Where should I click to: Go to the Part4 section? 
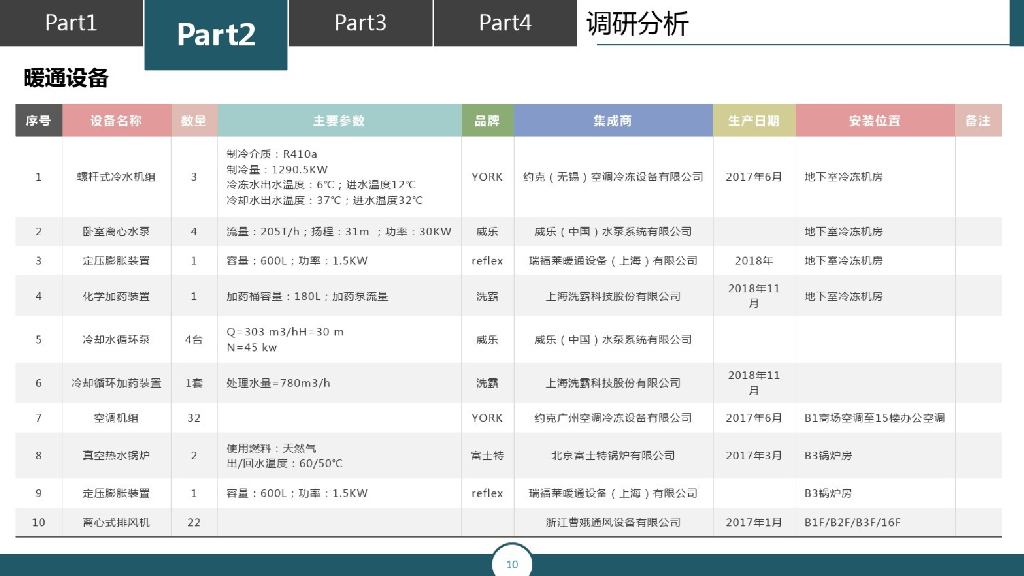coord(505,23)
